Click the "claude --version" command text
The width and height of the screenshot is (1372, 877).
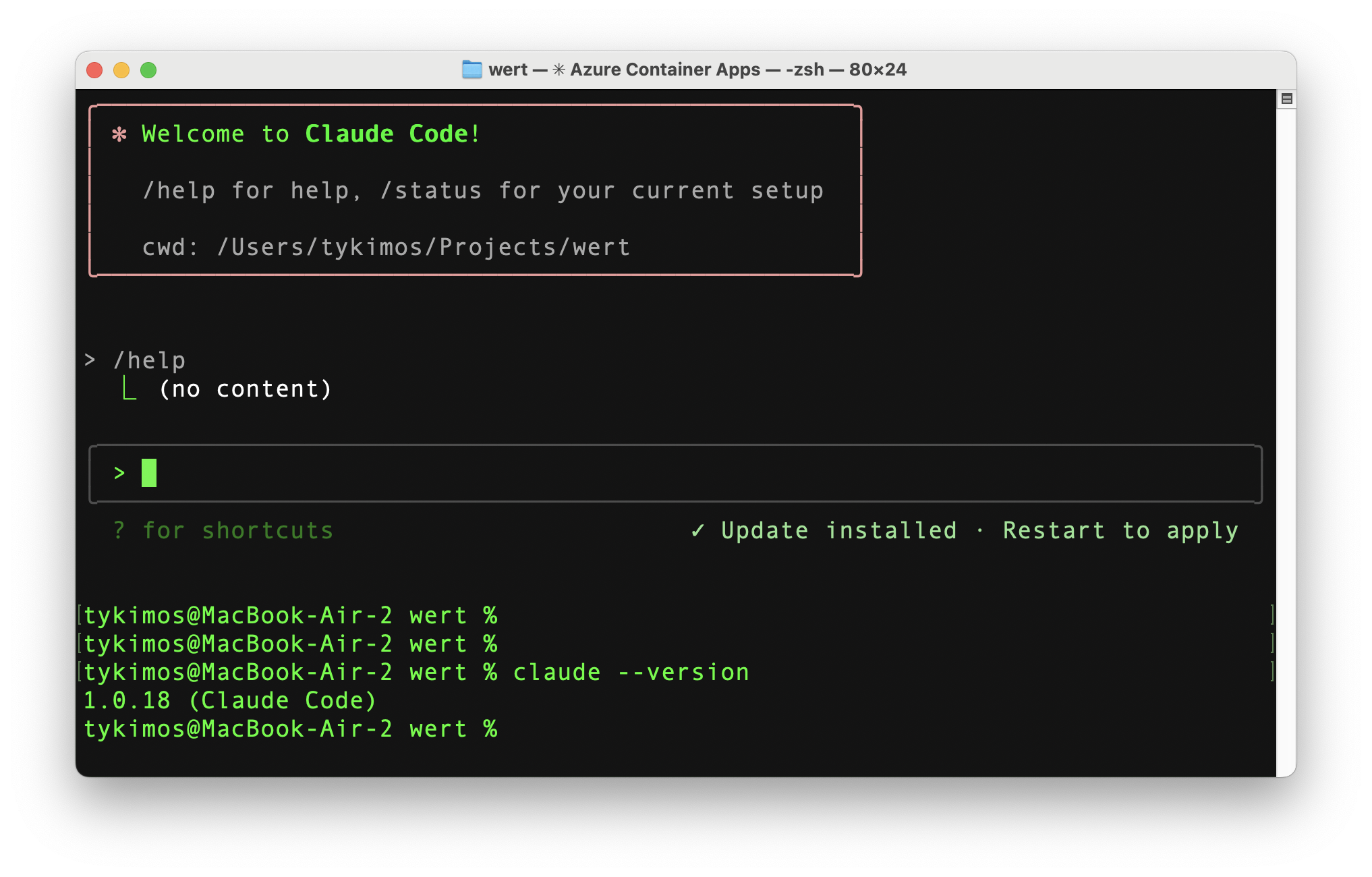click(631, 673)
